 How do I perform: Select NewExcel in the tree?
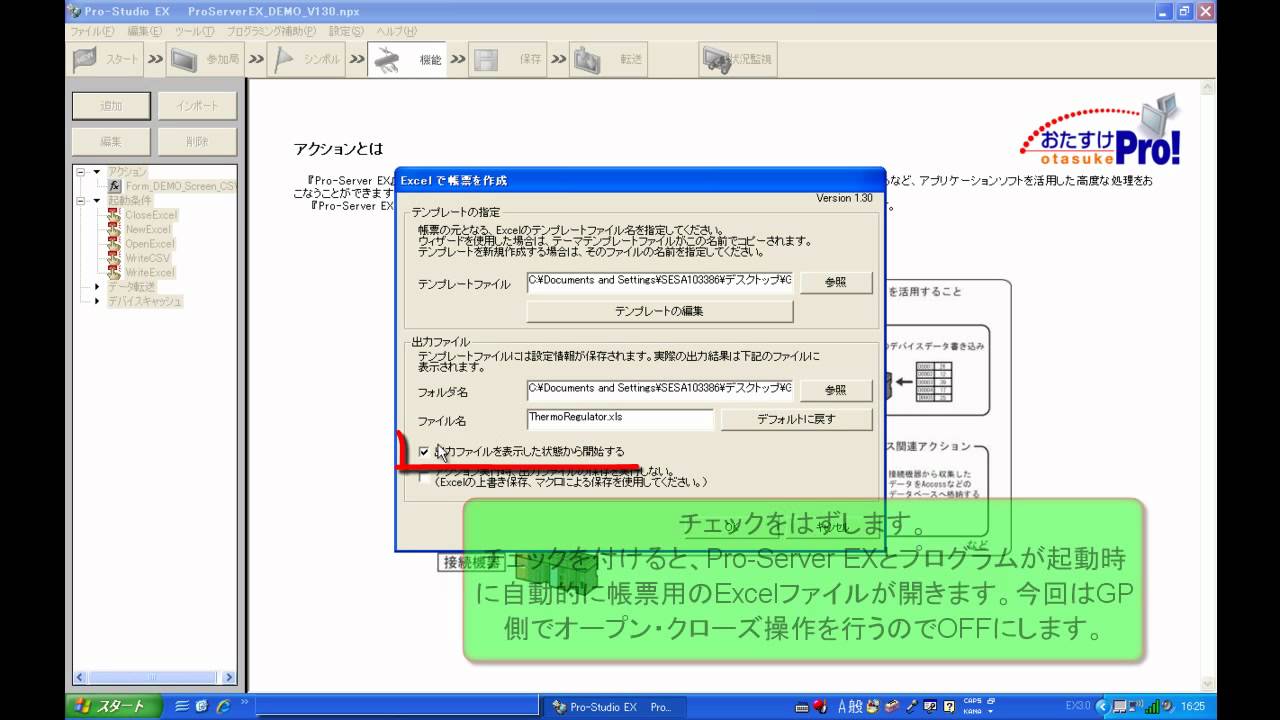(x=148, y=229)
